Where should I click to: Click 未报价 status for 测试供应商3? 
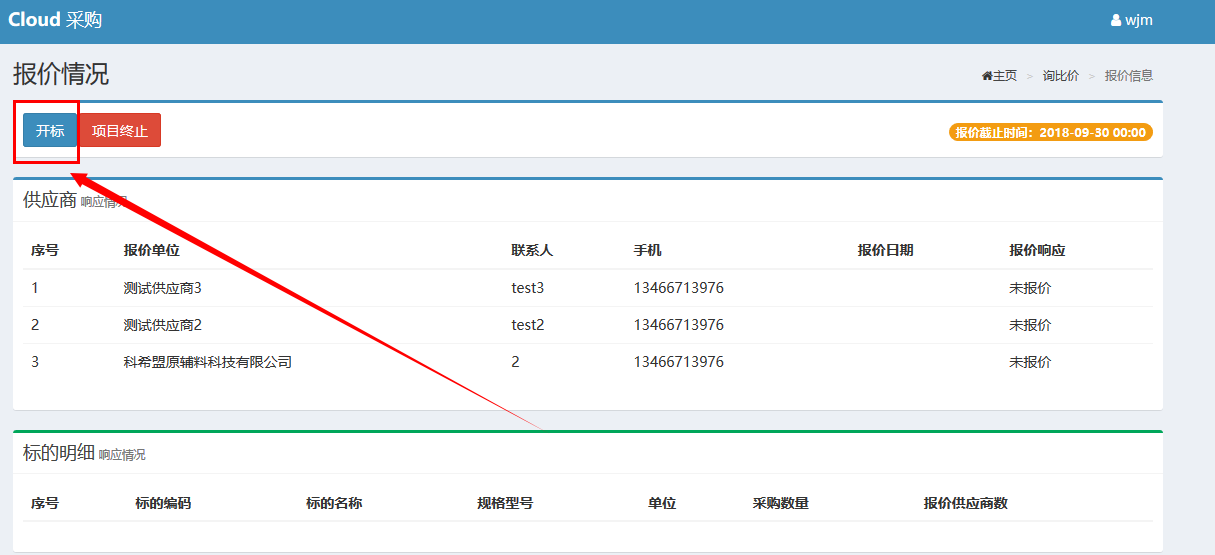[x=1030, y=288]
